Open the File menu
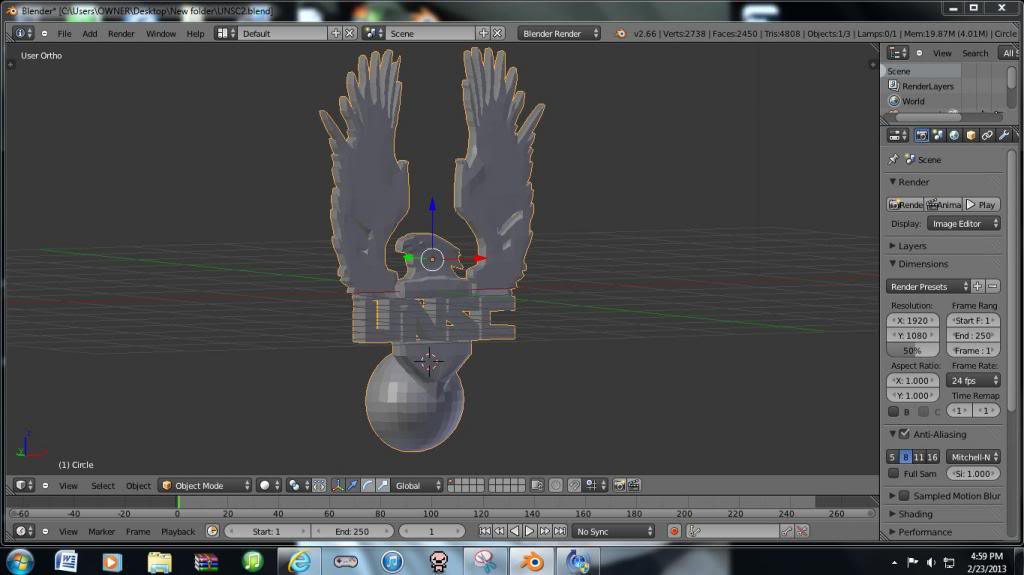Viewport: 1024px width, 575px height. [x=65, y=33]
